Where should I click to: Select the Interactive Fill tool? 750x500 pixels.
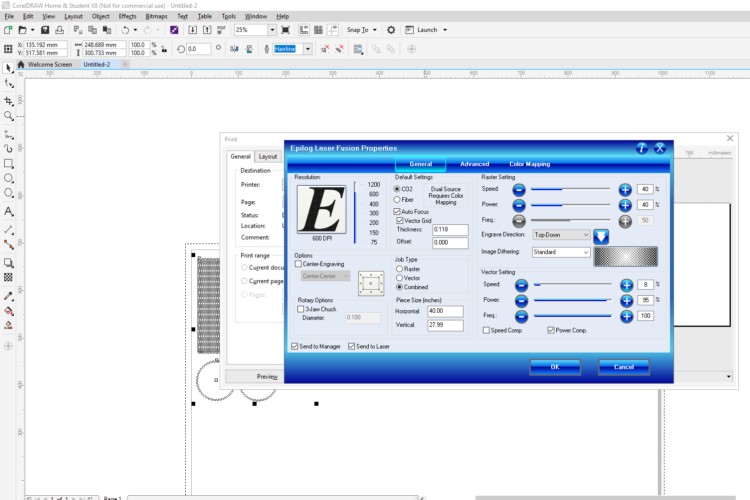click(x=8, y=311)
